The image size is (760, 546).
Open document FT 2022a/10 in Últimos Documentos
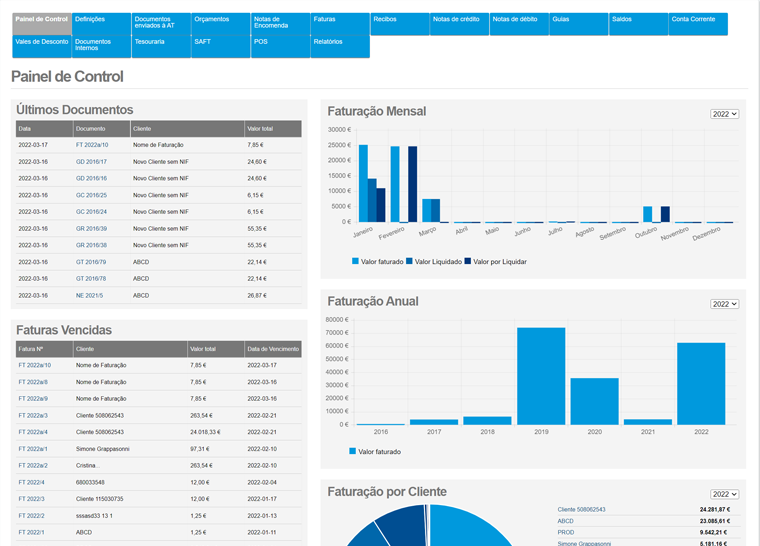(x=92, y=145)
